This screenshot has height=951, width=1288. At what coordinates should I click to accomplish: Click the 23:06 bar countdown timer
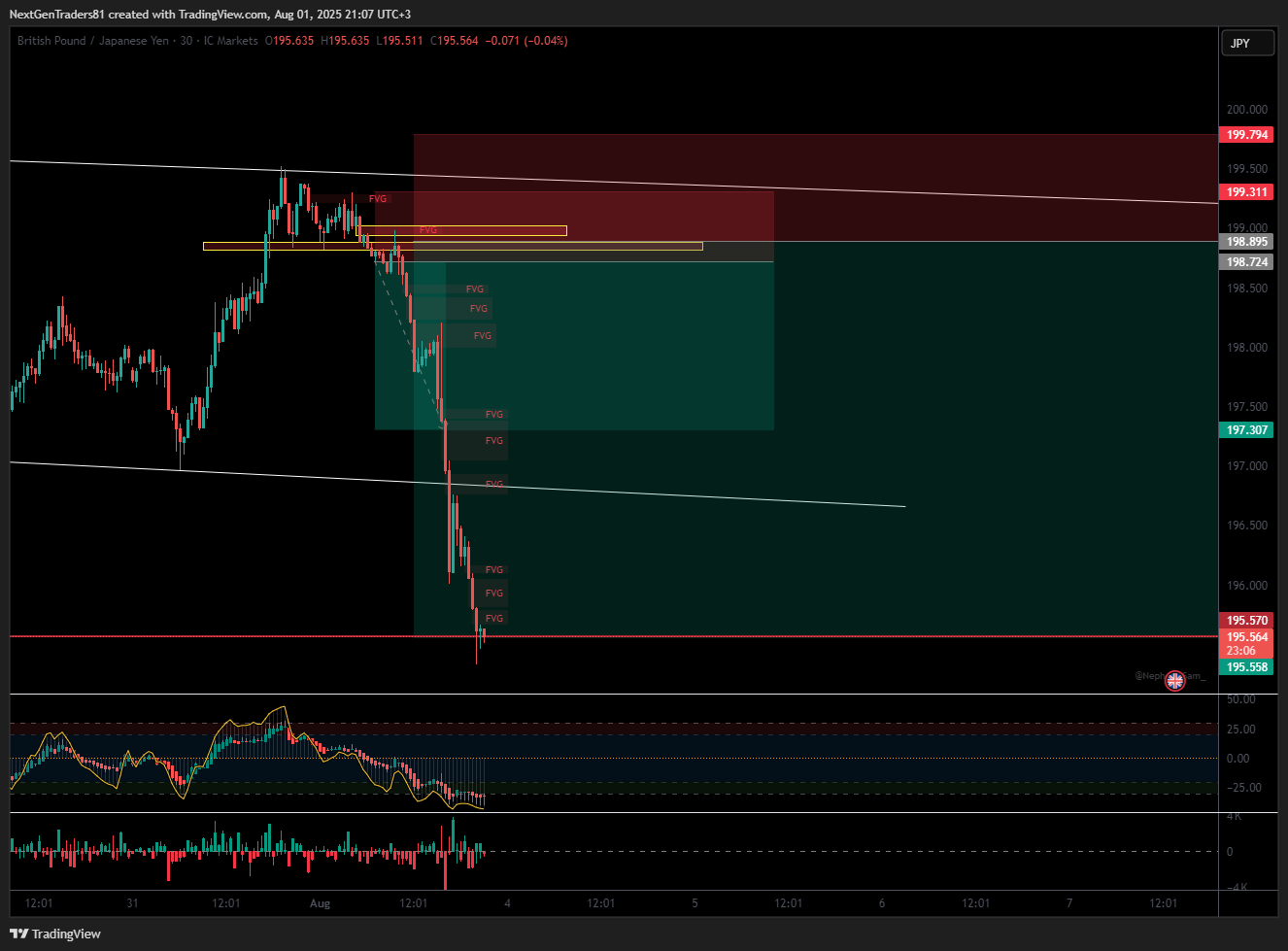click(1241, 651)
